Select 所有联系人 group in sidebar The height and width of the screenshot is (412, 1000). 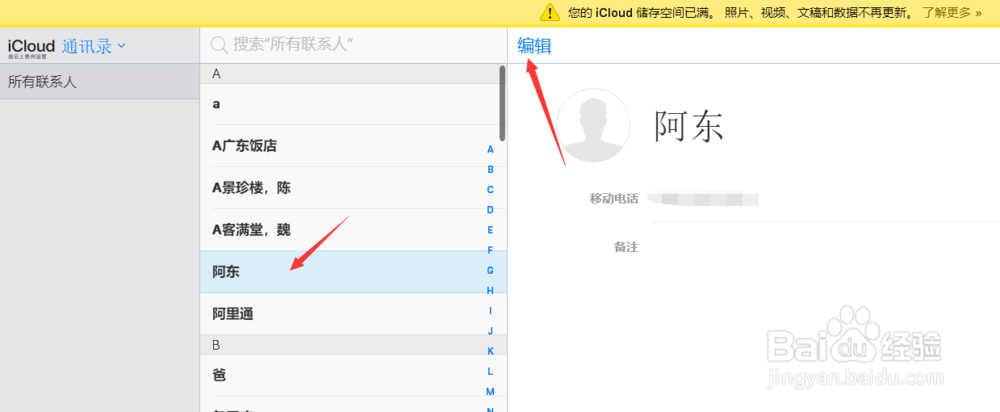pyautogui.click(x=99, y=82)
